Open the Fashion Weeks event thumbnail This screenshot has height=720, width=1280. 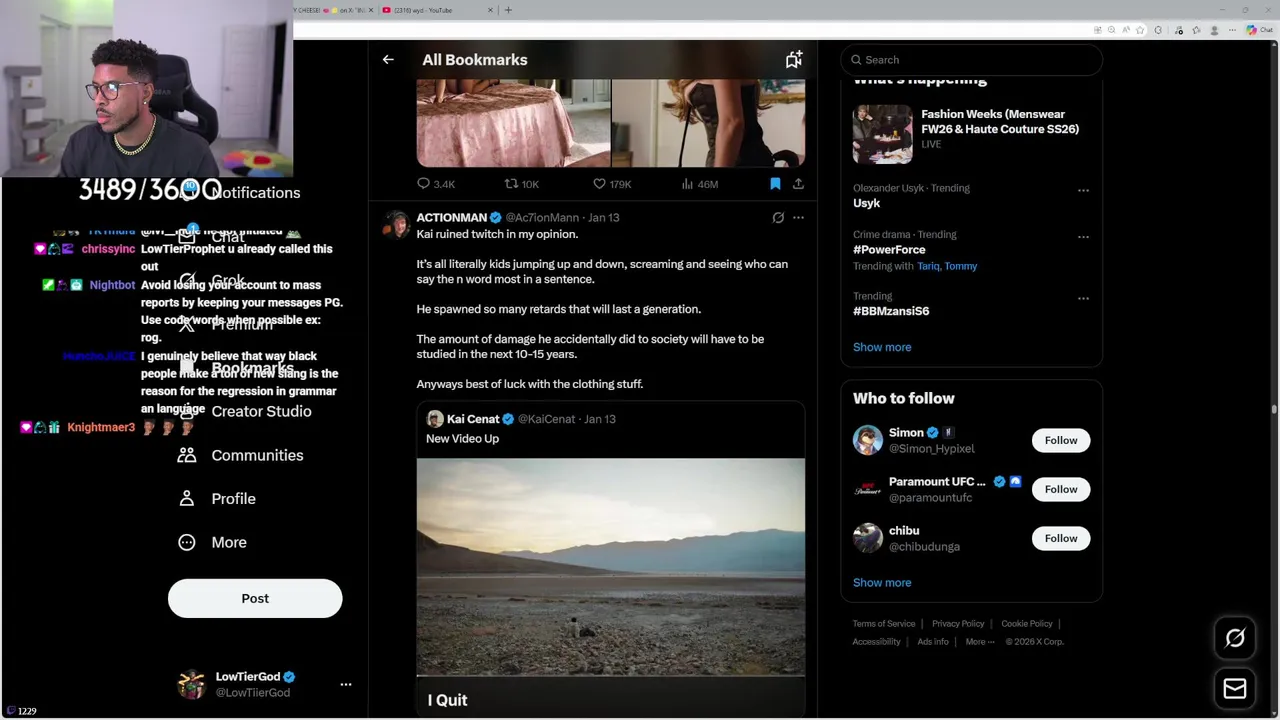point(882,134)
